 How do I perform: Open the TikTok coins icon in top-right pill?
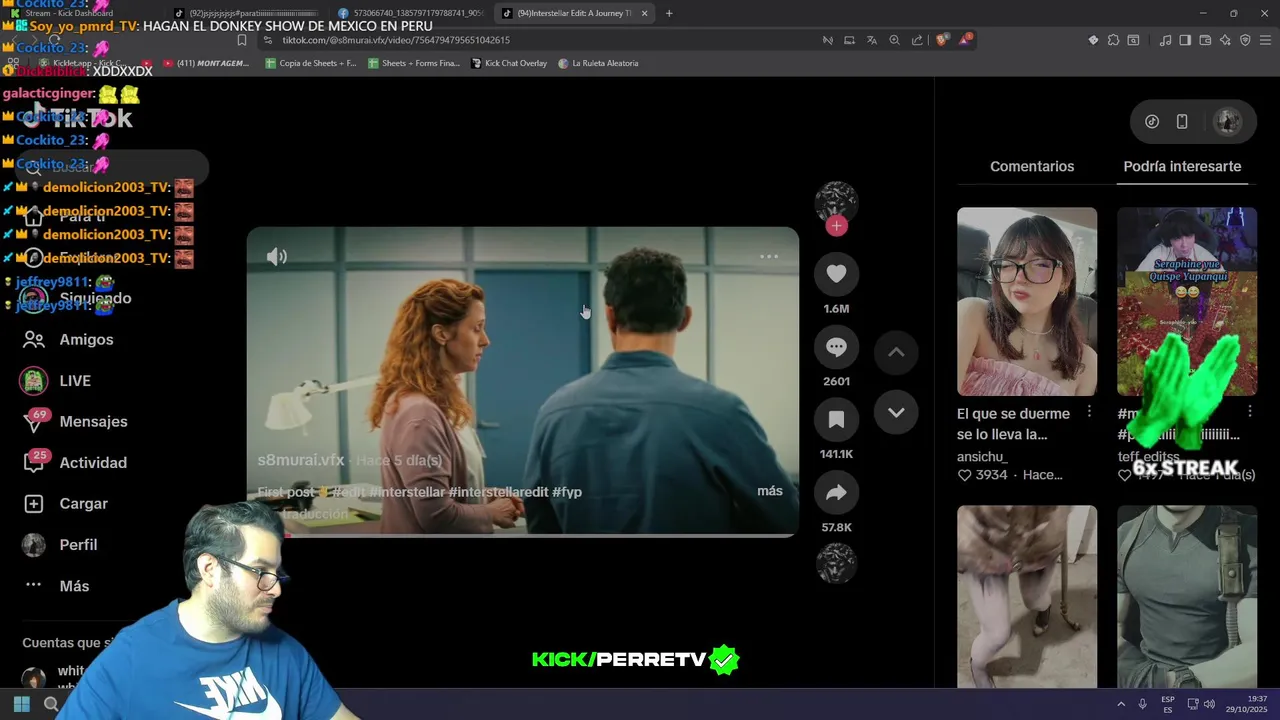(x=1152, y=122)
